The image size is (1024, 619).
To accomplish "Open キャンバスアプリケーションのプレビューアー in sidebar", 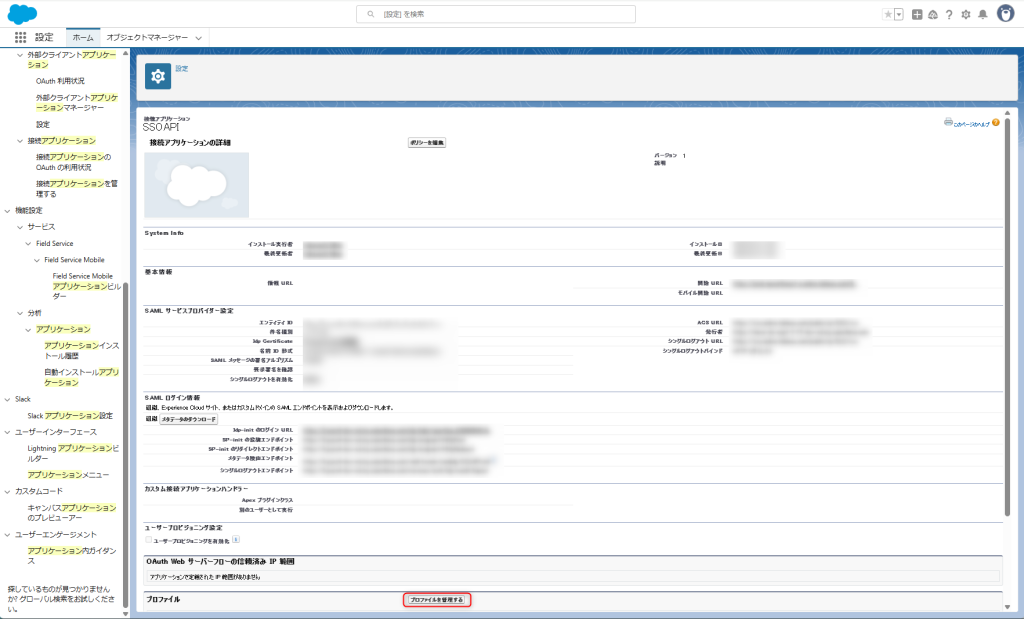I will 72,513.
